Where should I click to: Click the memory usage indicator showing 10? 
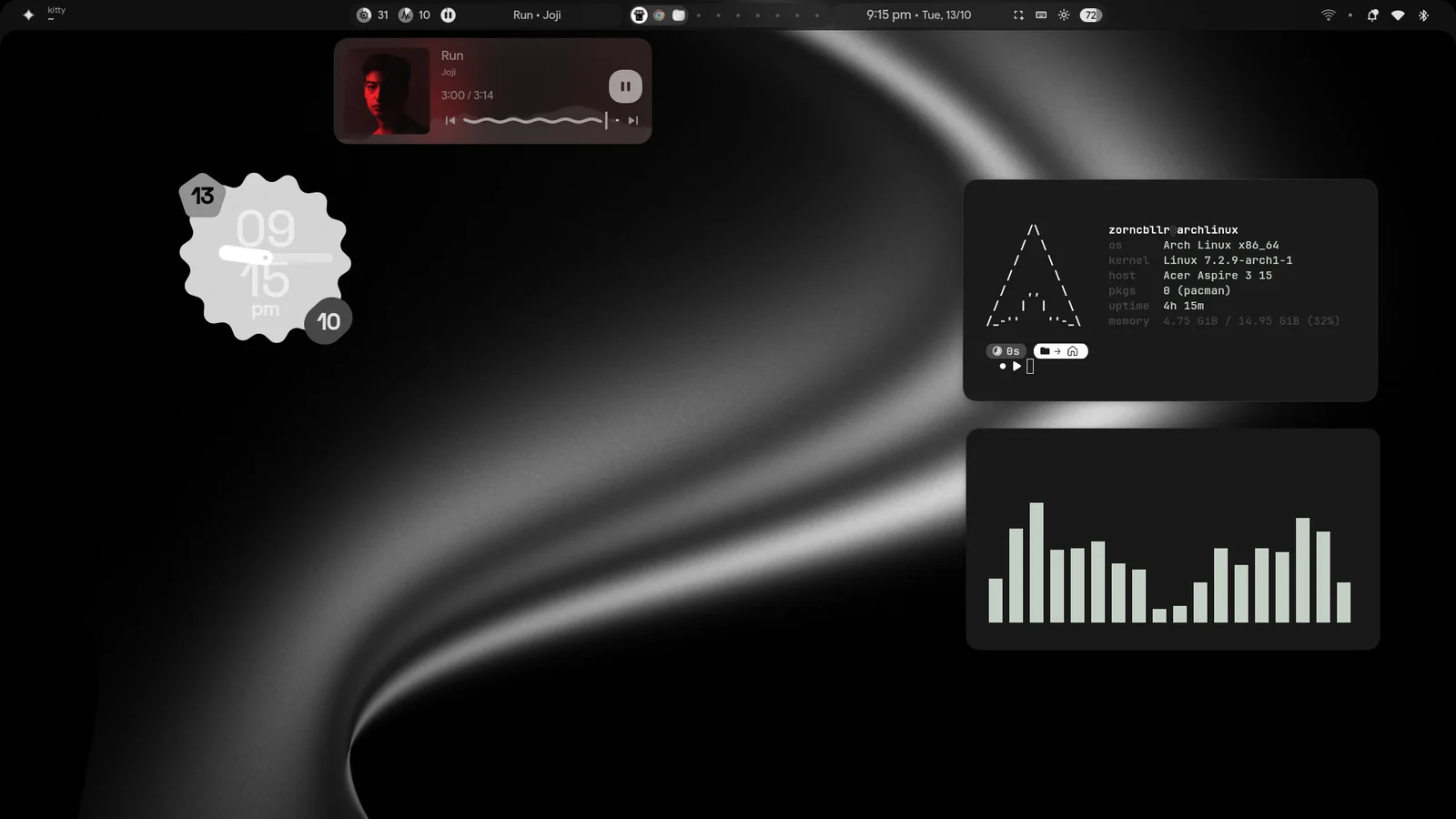[x=414, y=15]
